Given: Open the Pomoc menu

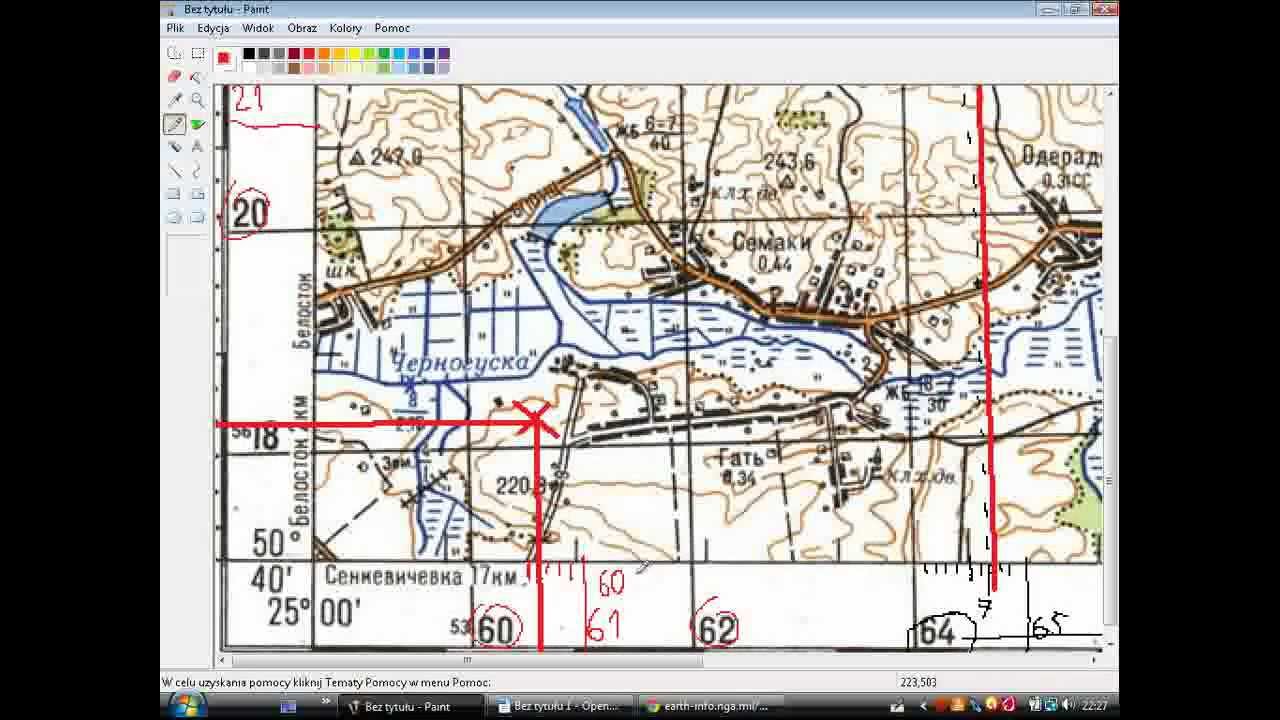Looking at the screenshot, I should (392, 28).
